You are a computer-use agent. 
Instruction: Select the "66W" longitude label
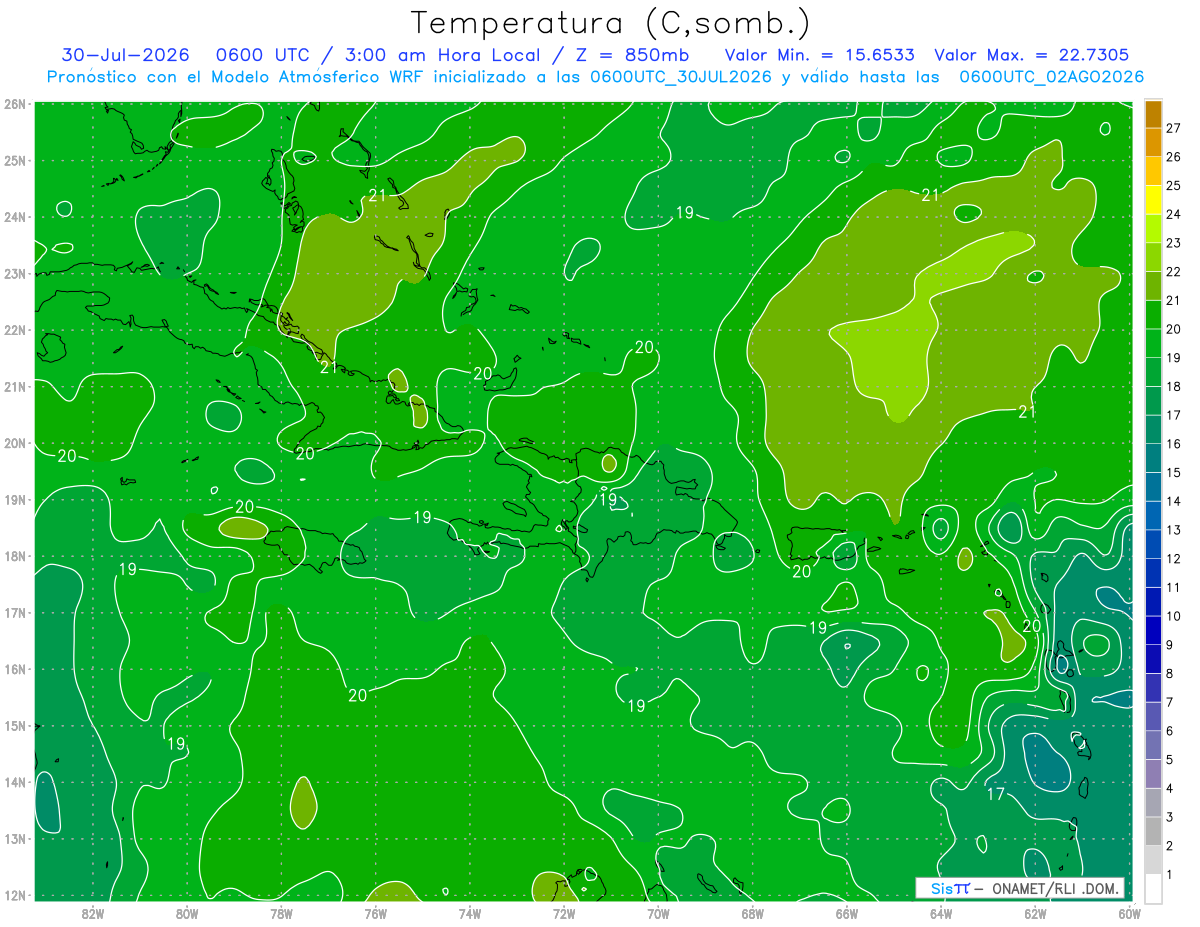pyautogui.click(x=846, y=913)
